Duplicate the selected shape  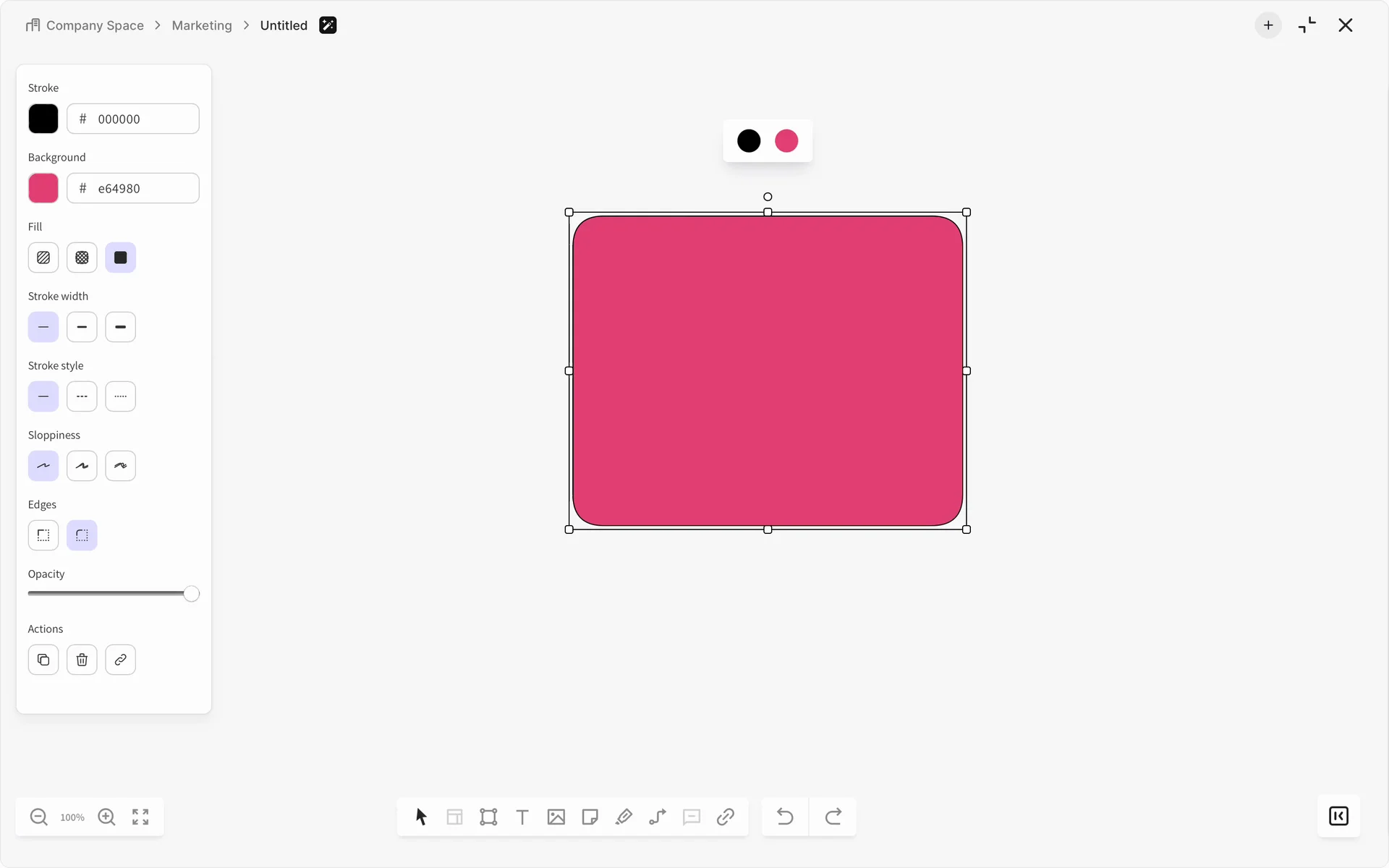click(x=43, y=660)
